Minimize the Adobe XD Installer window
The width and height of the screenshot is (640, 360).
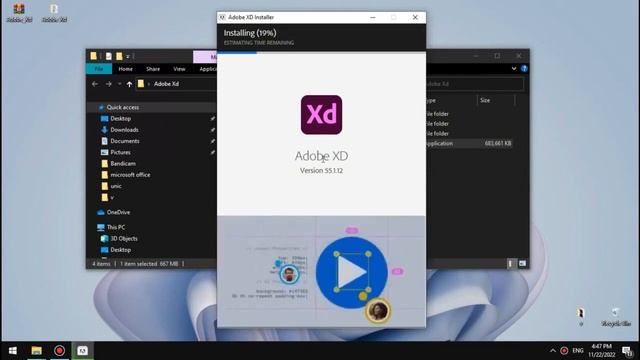pos(373,18)
